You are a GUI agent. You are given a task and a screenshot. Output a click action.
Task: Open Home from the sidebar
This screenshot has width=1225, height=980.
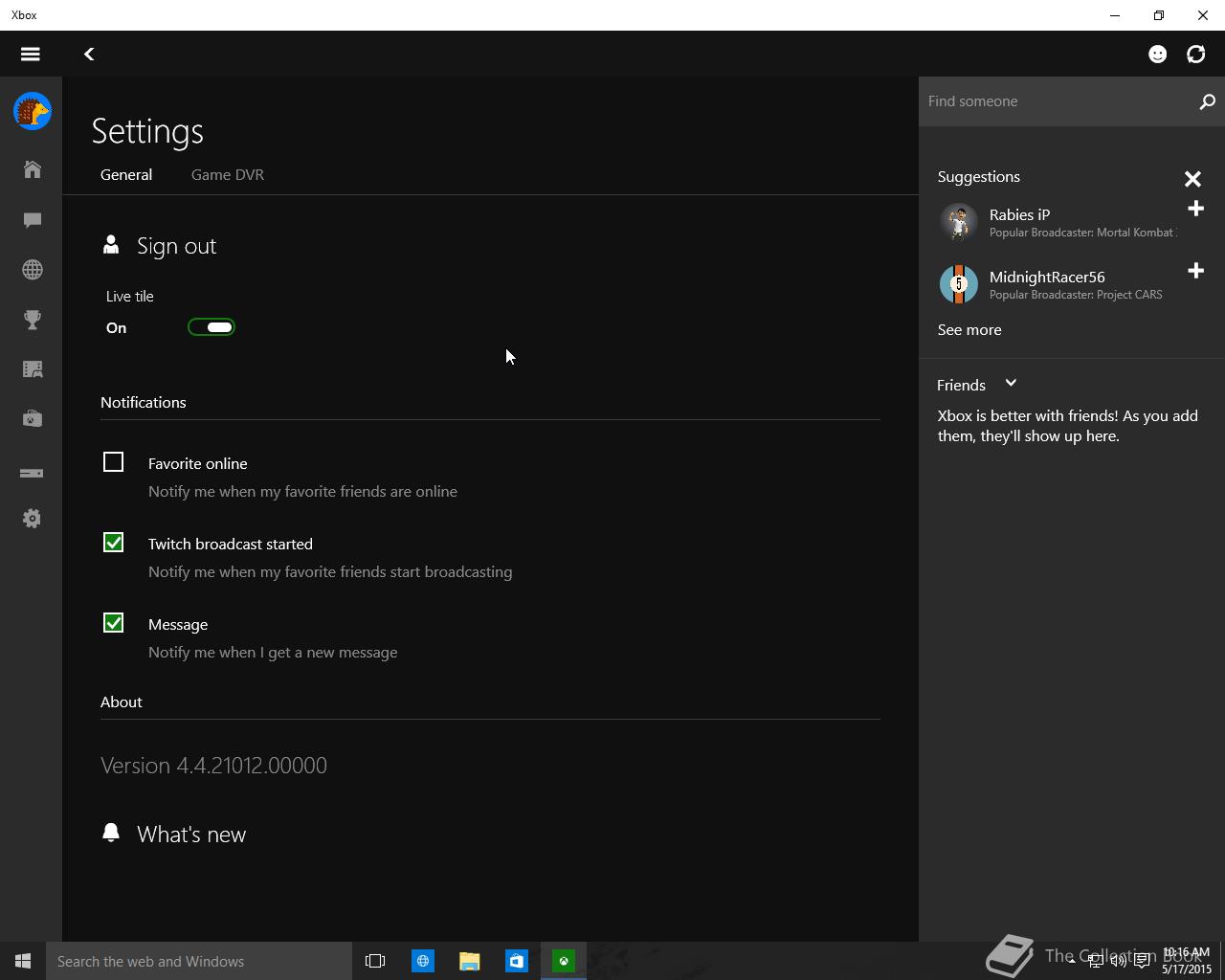pos(33,169)
